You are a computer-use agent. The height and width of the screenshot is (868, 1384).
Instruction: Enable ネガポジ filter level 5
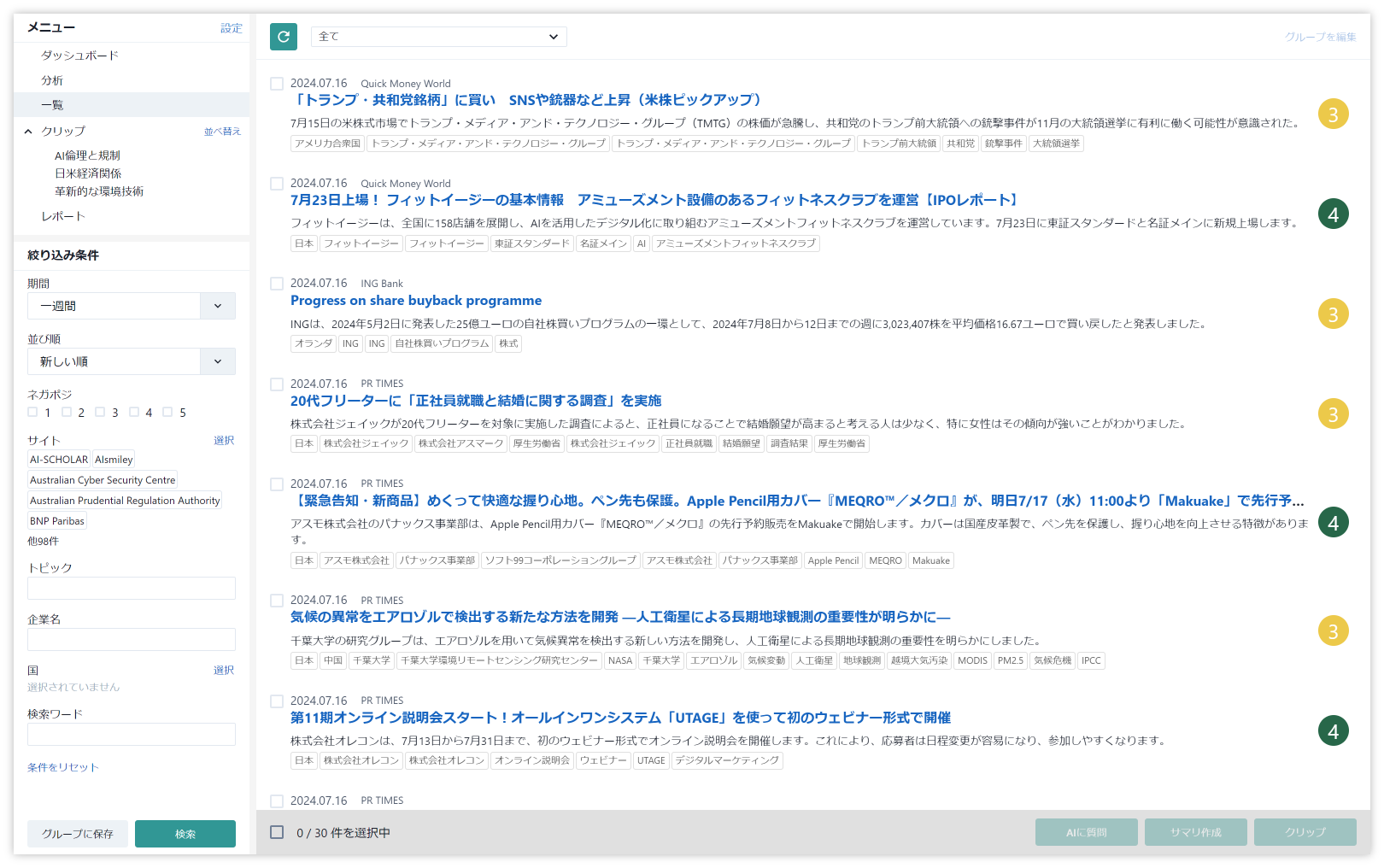point(167,412)
